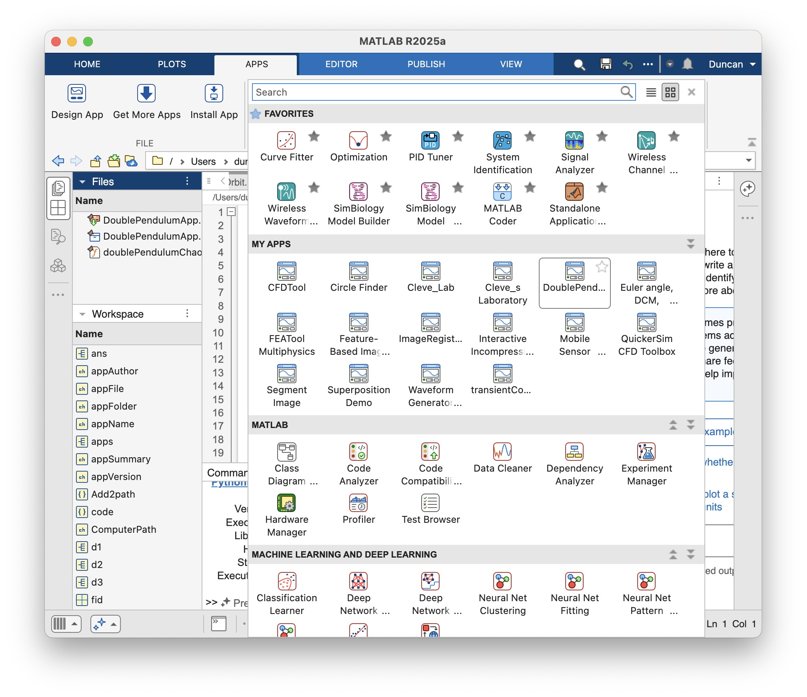Image resolution: width=807 pixels, height=697 pixels.
Task: Close the apps gallery panel
Action: pyautogui.click(x=692, y=92)
